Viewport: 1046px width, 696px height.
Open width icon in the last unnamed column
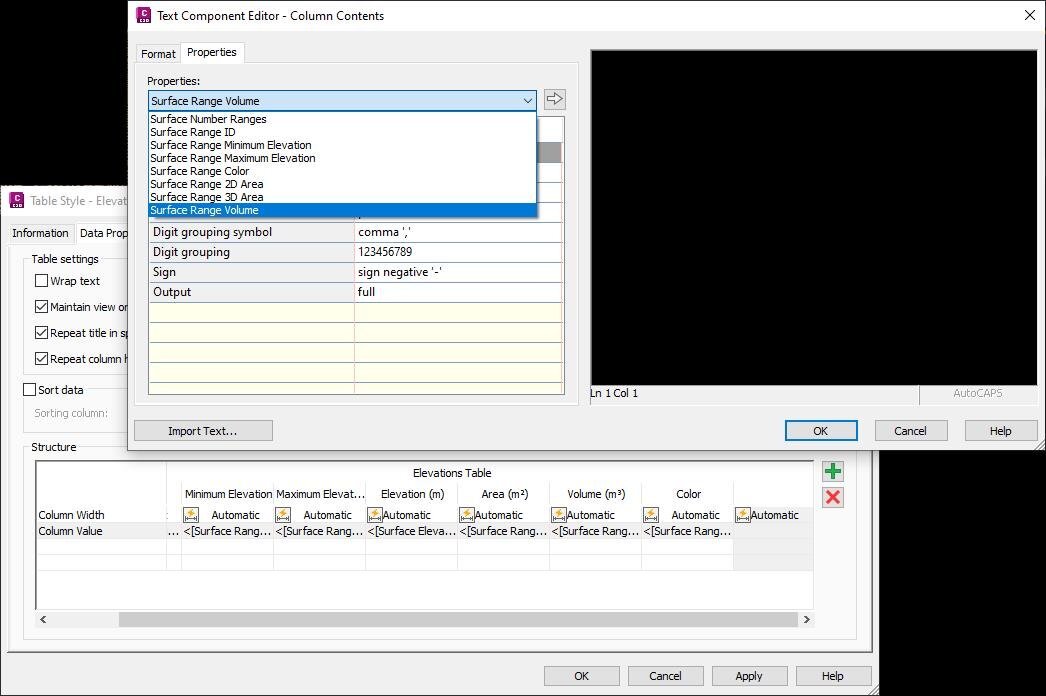(x=742, y=514)
